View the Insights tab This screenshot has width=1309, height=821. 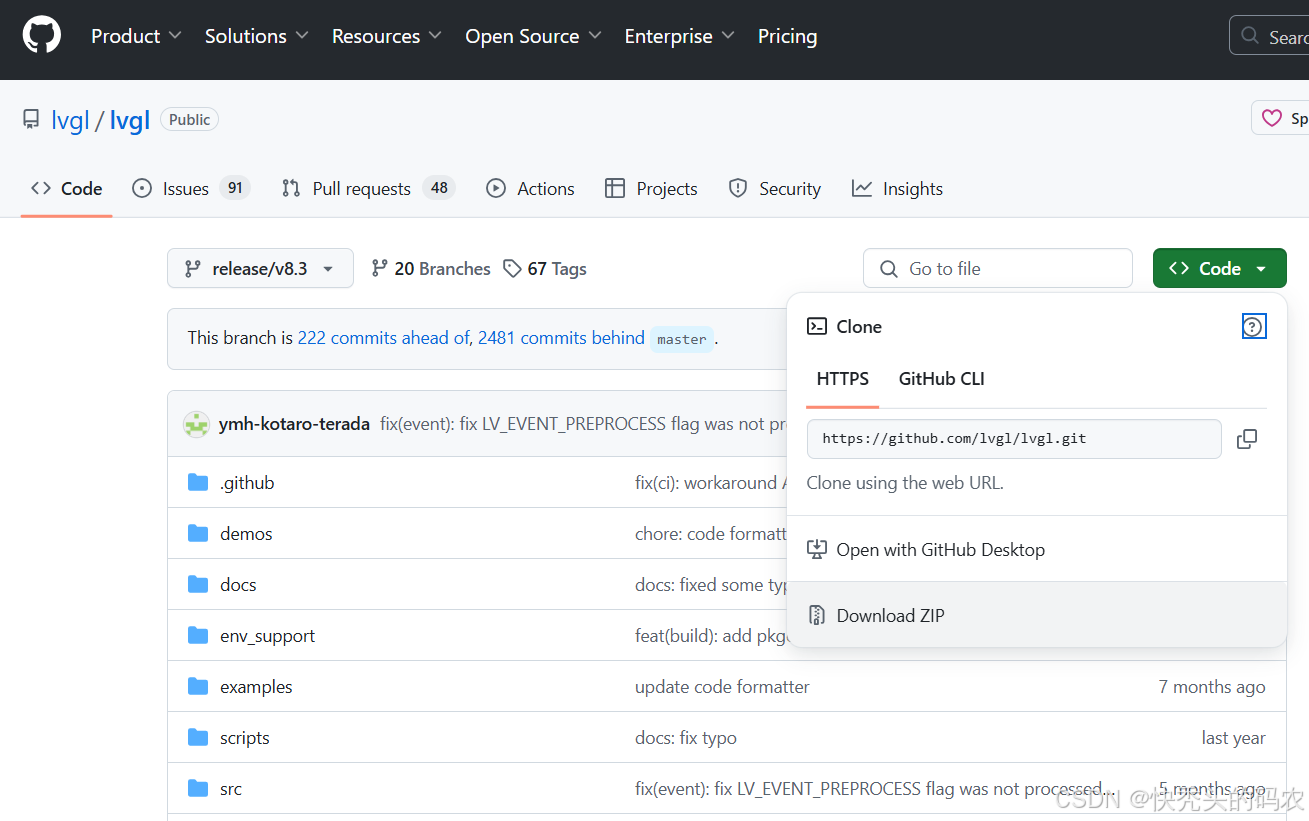pyautogui.click(x=897, y=189)
